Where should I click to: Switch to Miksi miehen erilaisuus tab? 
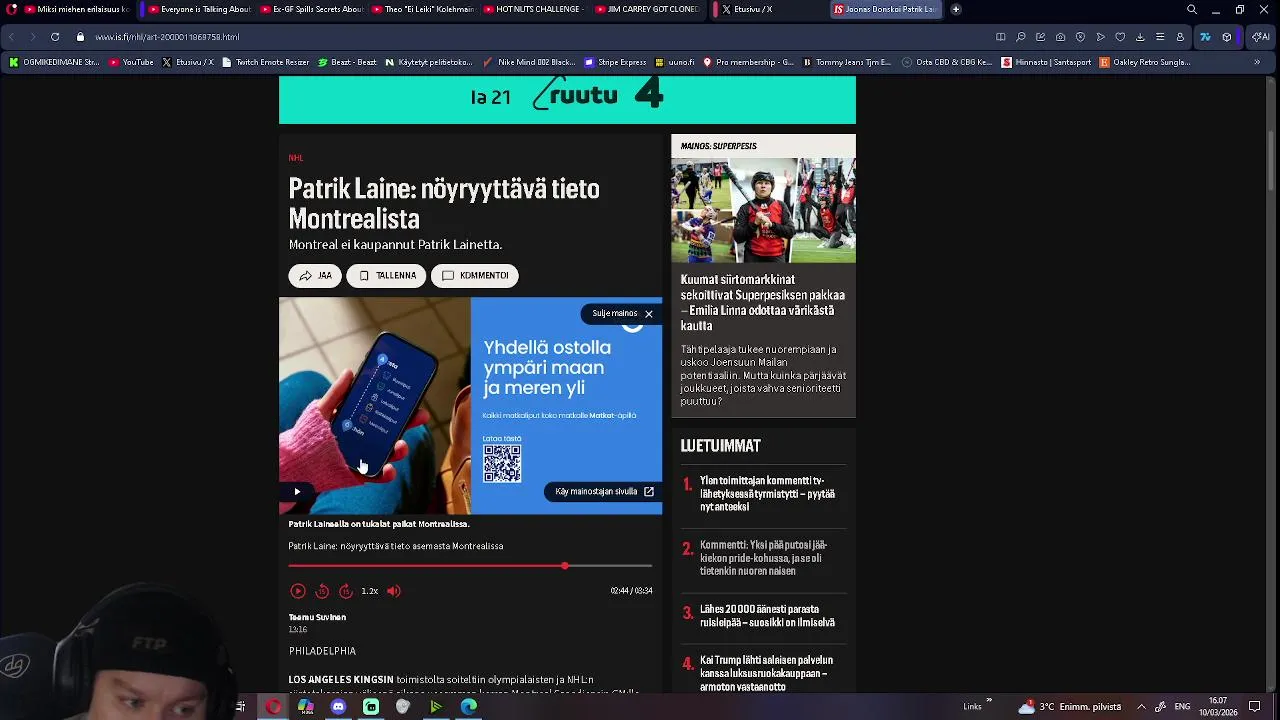click(x=76, y=9)
